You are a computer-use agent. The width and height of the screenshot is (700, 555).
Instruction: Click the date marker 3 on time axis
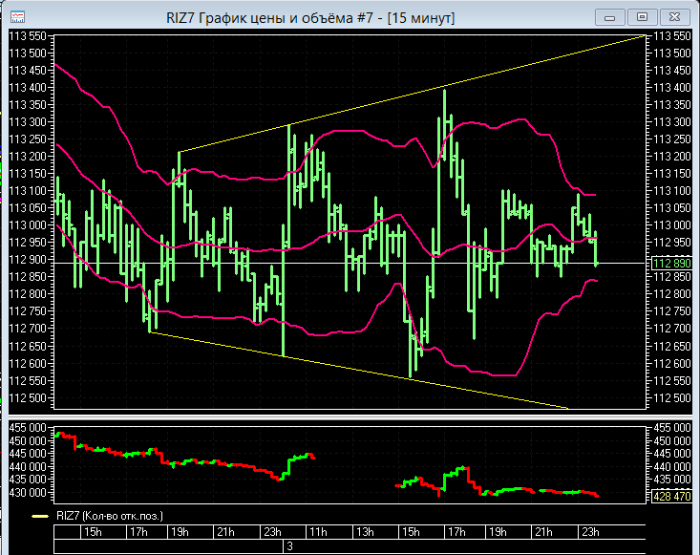pyautogui.click(x=290, y=546)
